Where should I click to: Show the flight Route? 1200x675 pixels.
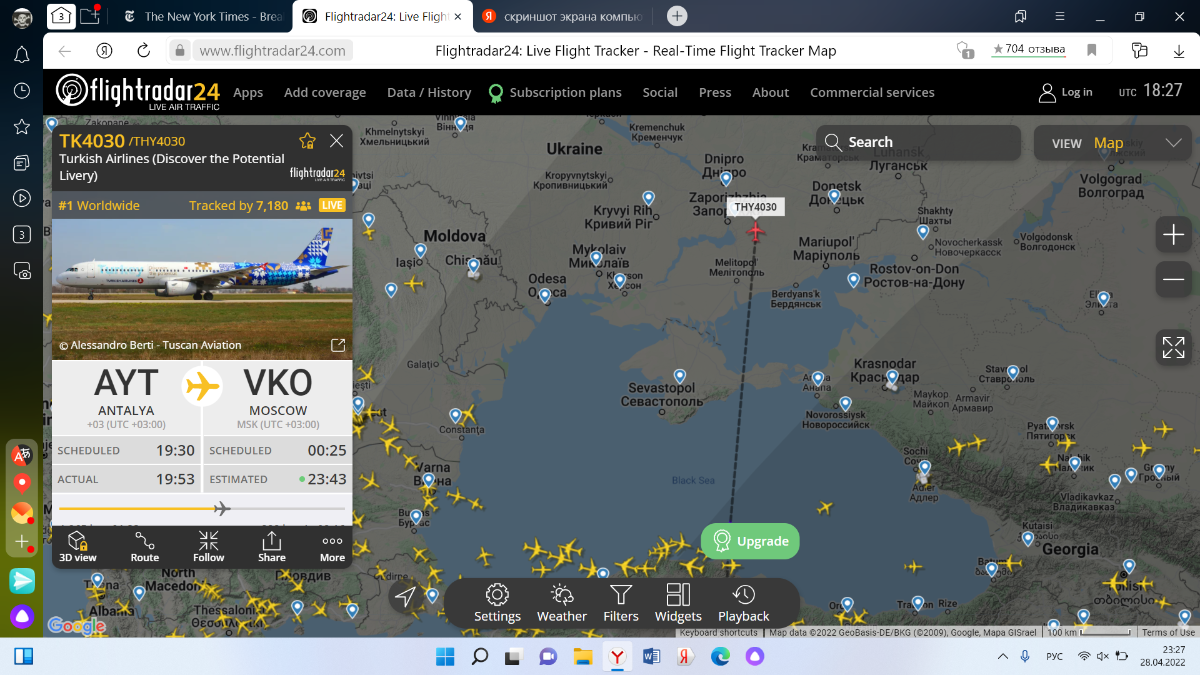144,546
